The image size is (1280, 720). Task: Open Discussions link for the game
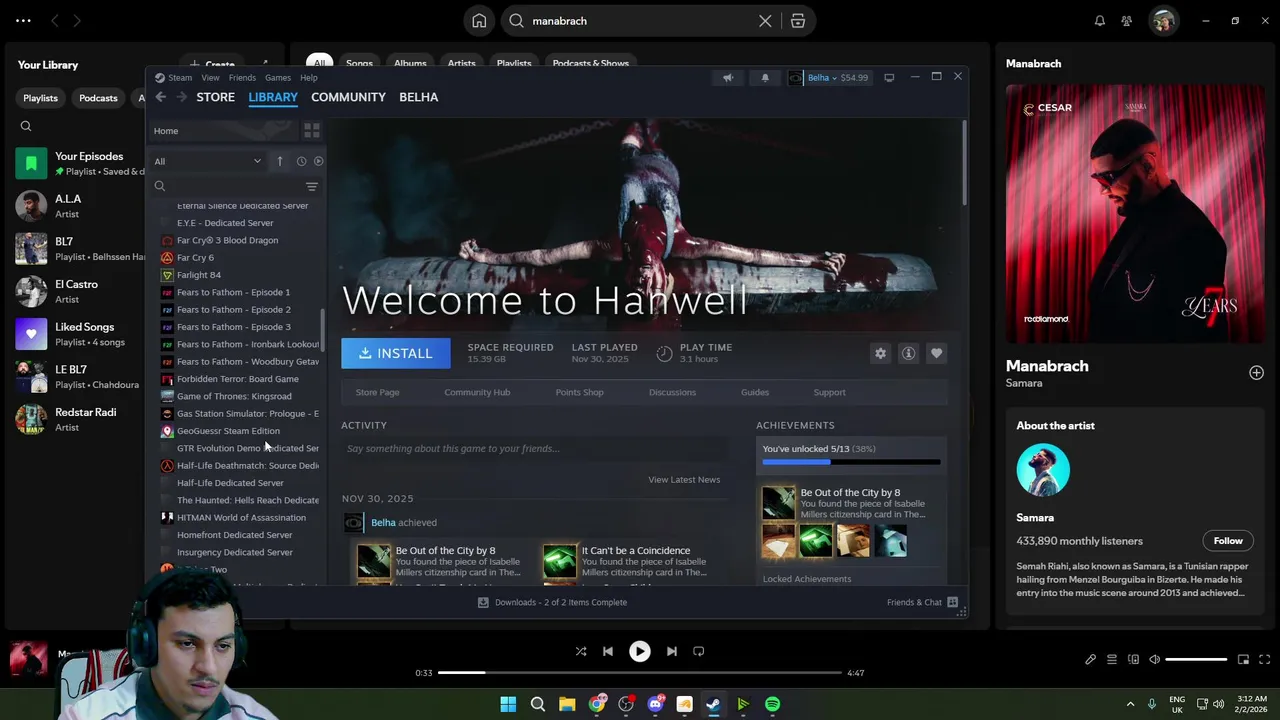672,392
